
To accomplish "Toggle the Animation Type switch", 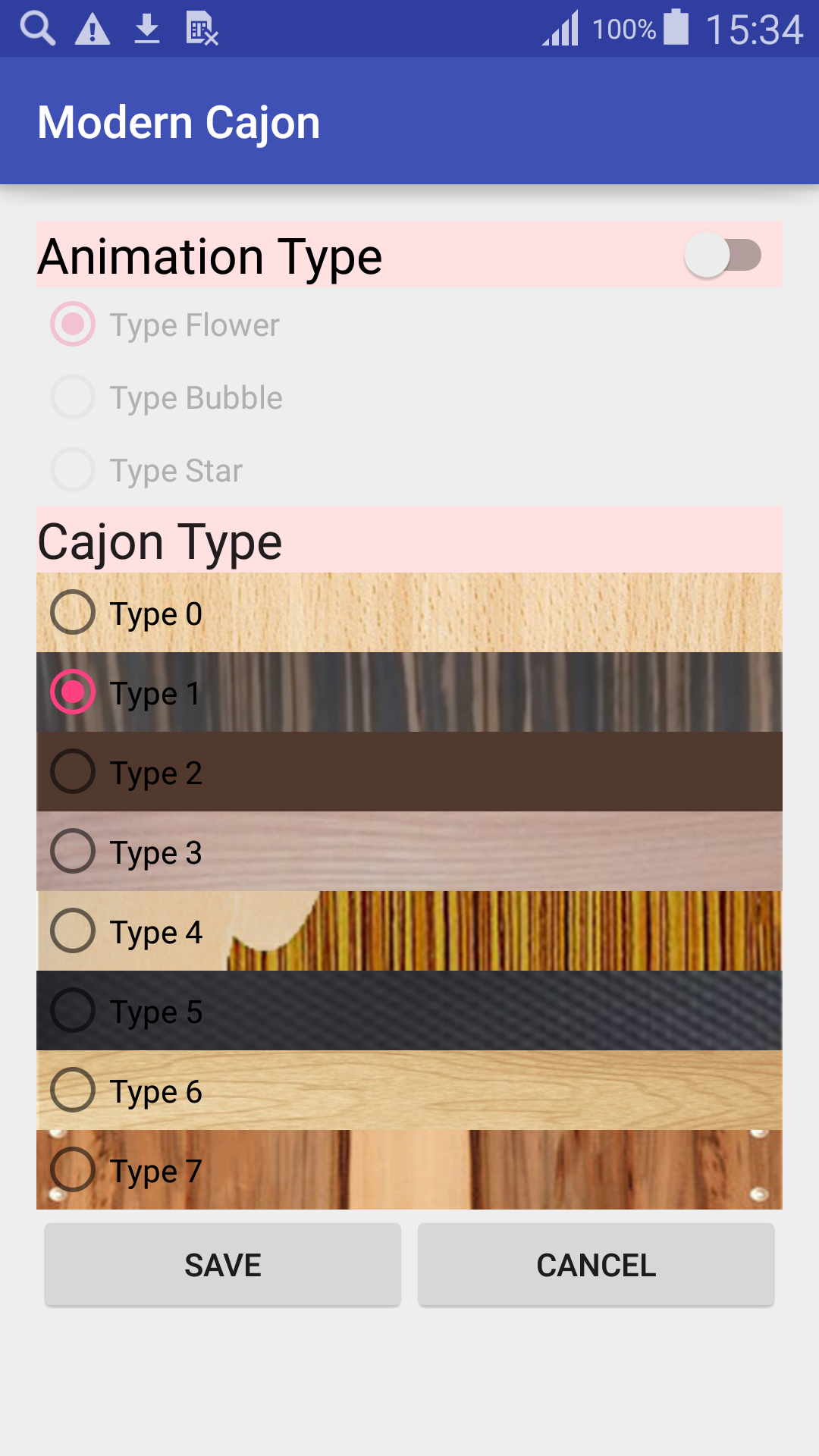I will (x=723, y=256).
